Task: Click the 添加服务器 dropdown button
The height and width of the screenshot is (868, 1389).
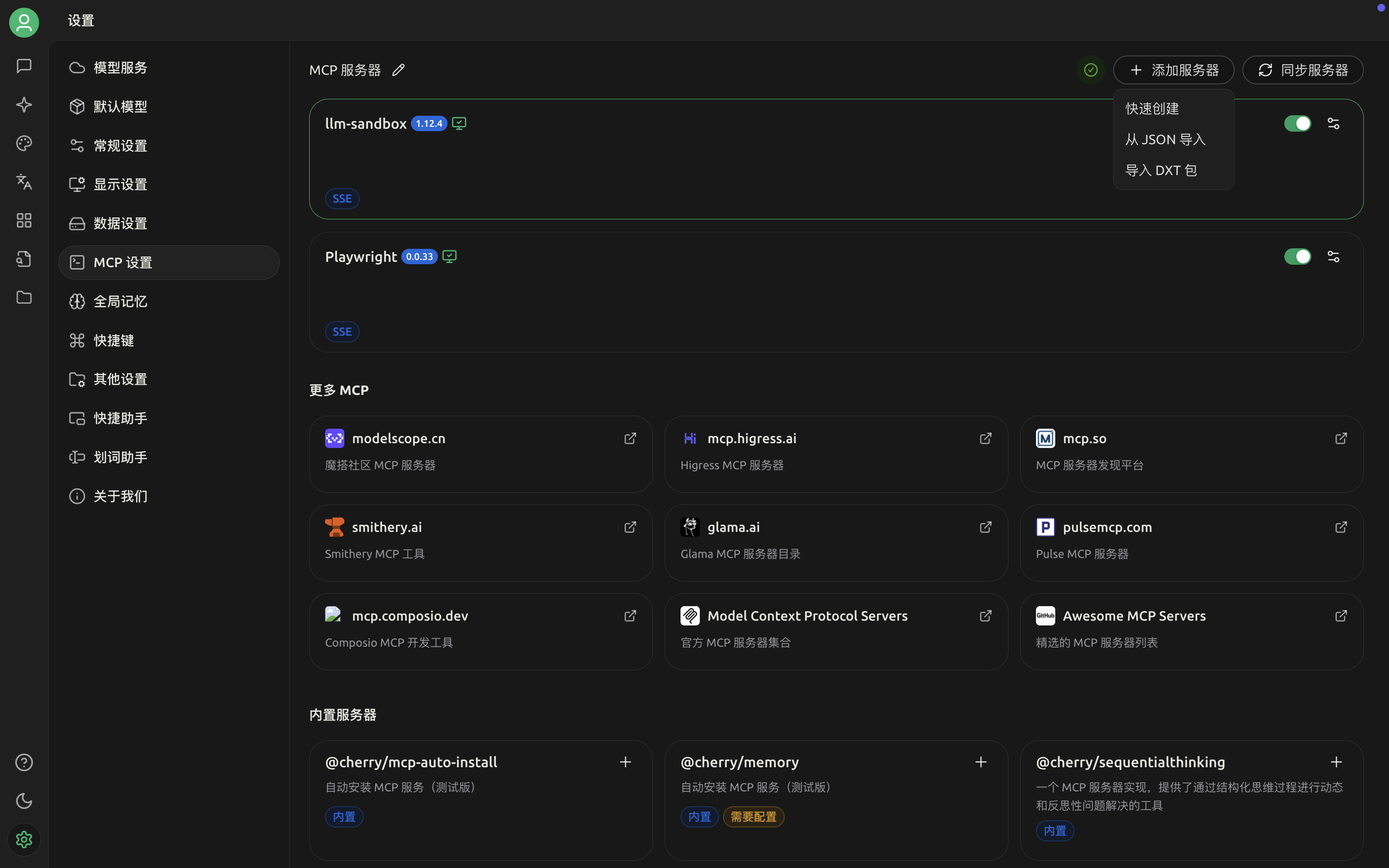Action: (x=1173, y=70)
